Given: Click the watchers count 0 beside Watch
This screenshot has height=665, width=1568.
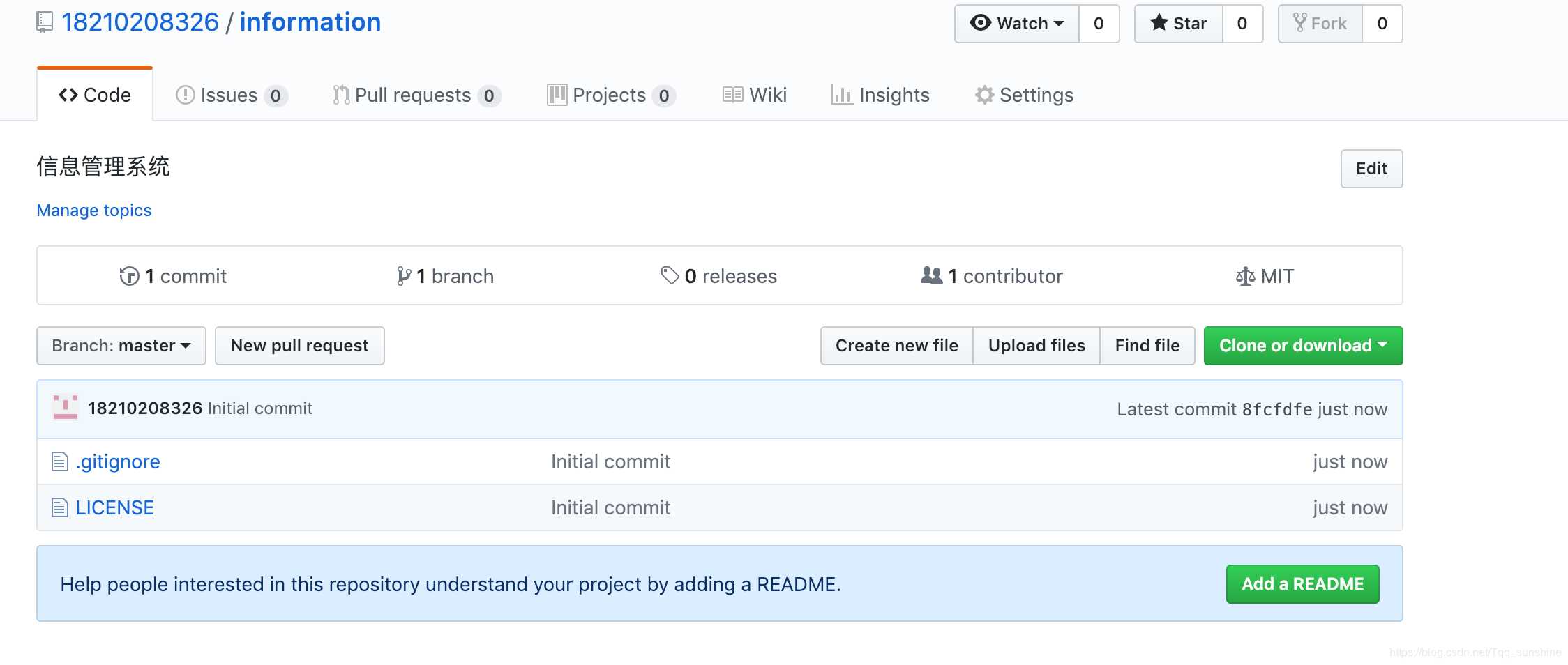Looking at the screenshot, I should click(x=1099, y=24).
